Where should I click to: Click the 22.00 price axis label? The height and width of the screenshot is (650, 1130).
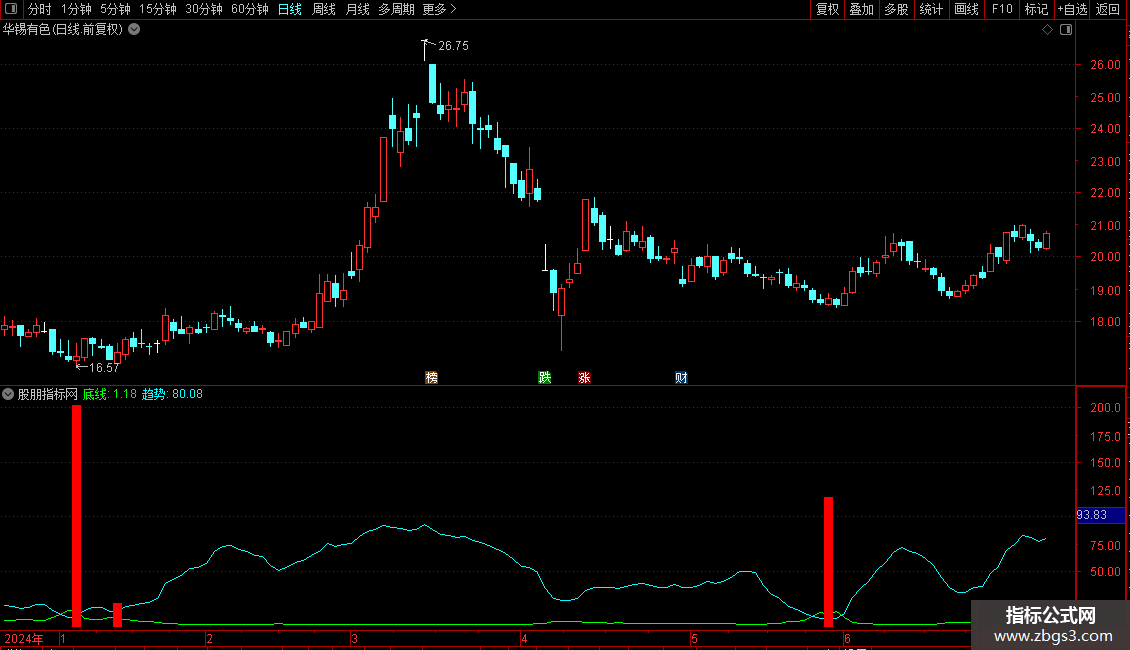[1105, 193]
